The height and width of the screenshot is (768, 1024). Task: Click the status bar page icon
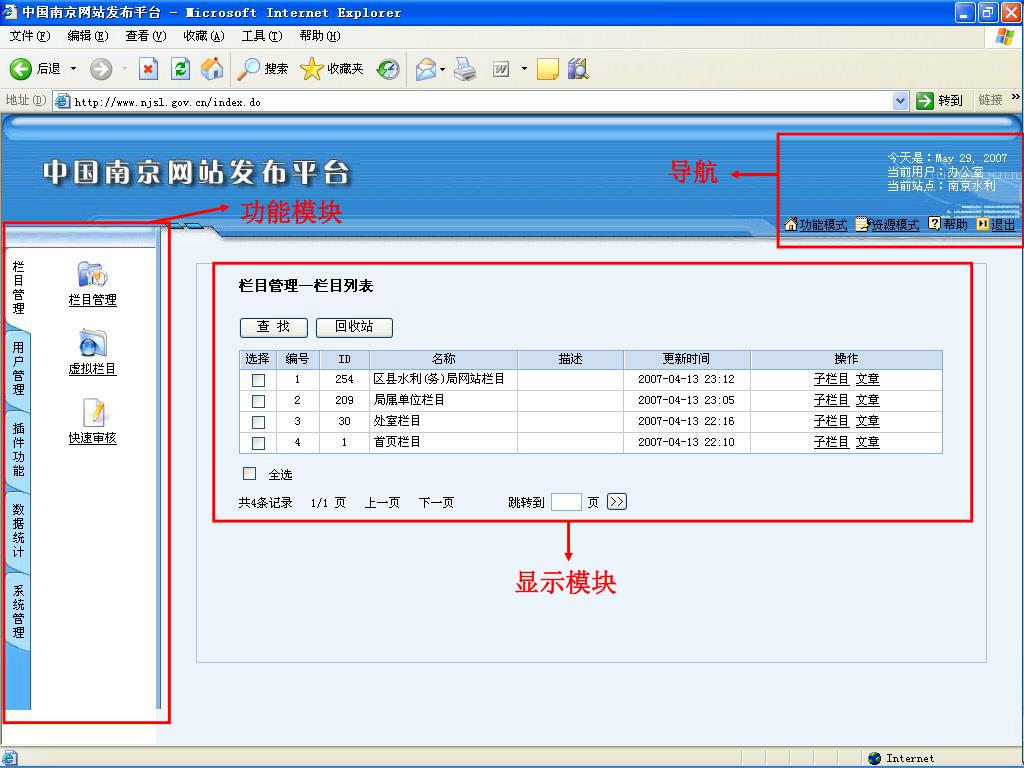(x=9, y=758)
